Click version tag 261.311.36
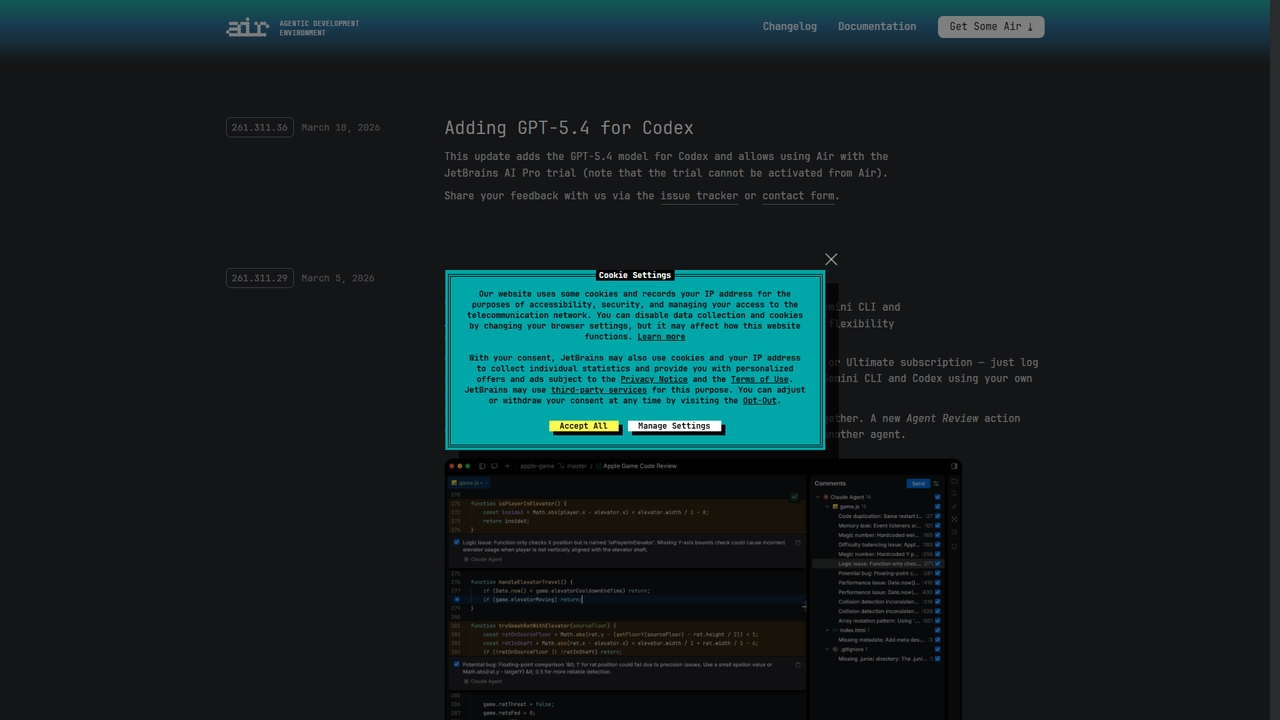 coord(260,128)
